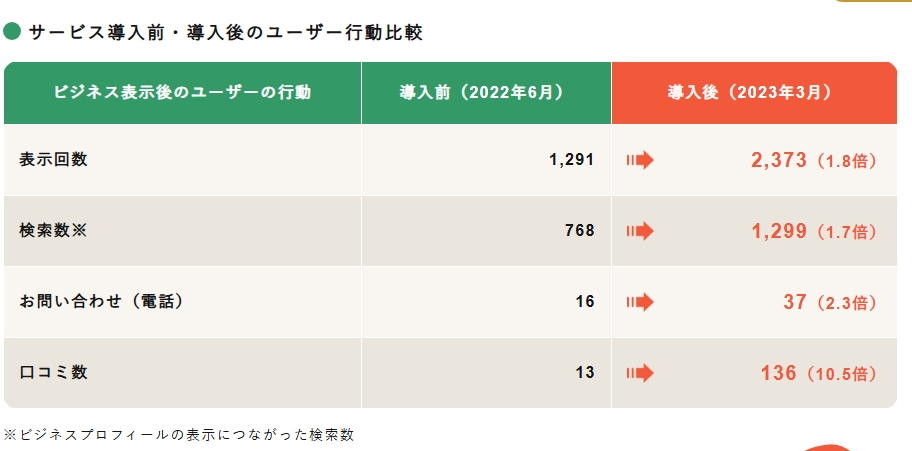
Task: Click the red 導入後（2023年3月）column header
Action: pyautogui.click(x=754, y=93)
